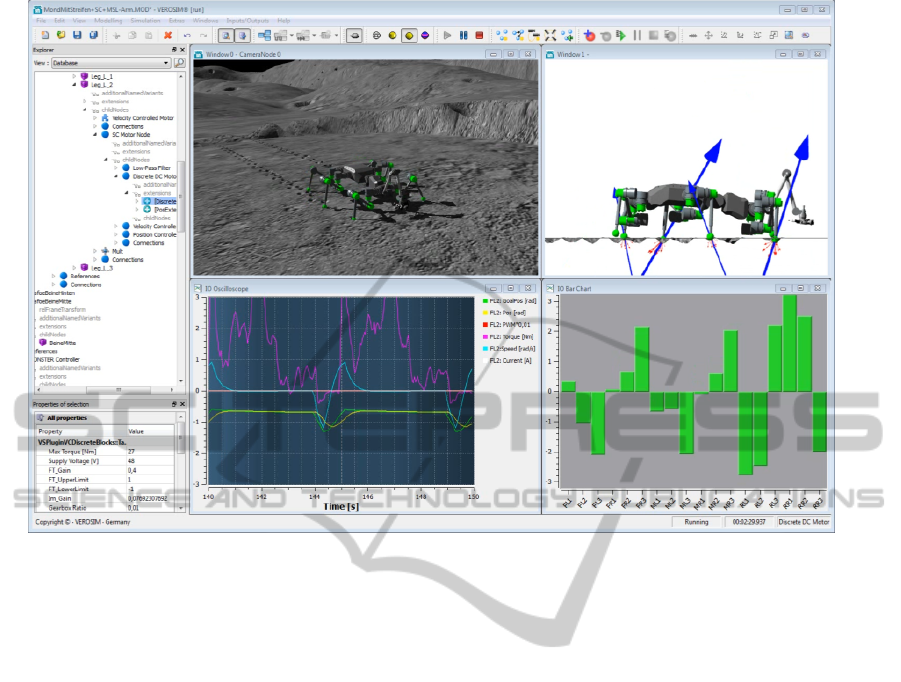Image resolution: width=901 pixels, height=682 pixels.
Task: Expand the Leg_L_3 tree node
Action: pyautogui.click(x=75, y=268)
